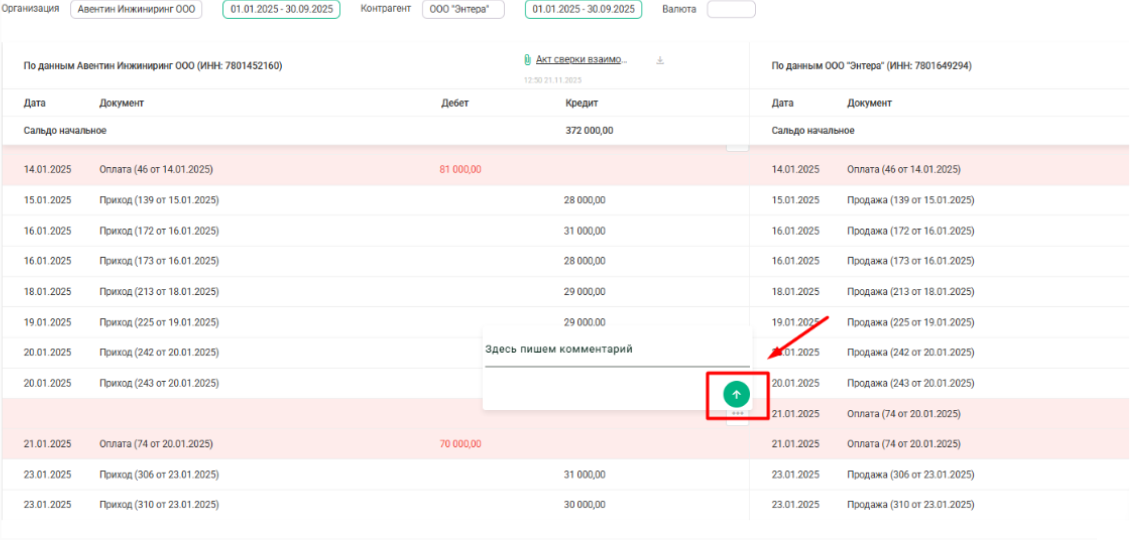The height and width of the screenshot is (540, 1132).
Task: Click credit 30 000,00 in Приход 310 row
Action: coord(584,504)
